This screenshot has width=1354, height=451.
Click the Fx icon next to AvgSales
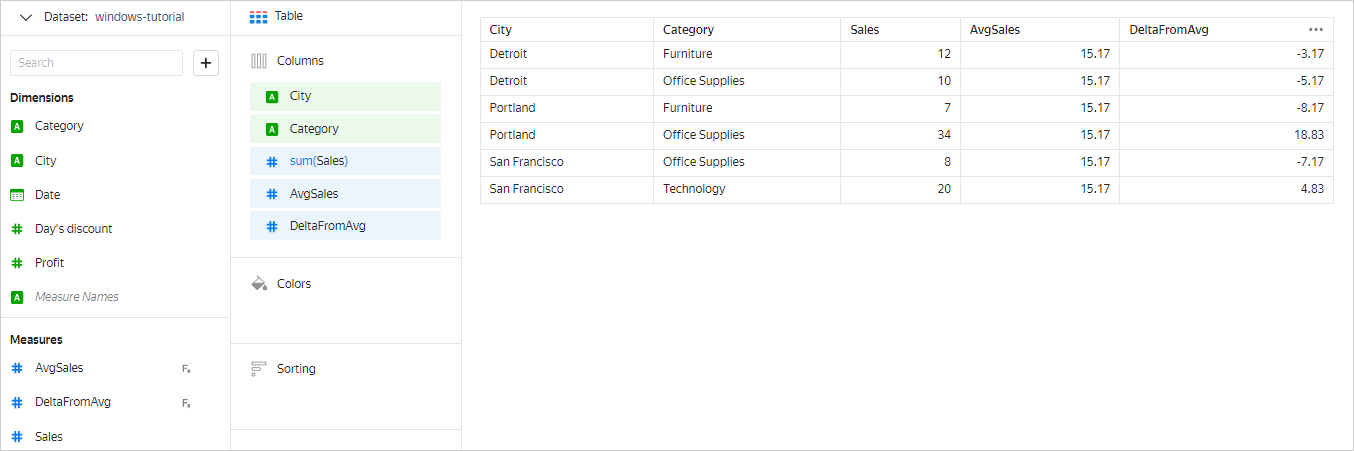pos(186,369)
